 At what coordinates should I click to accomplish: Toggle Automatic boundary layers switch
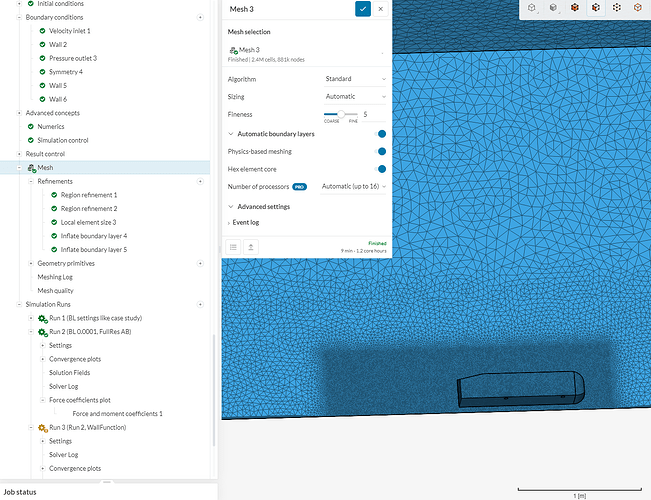tap(380, 134)
